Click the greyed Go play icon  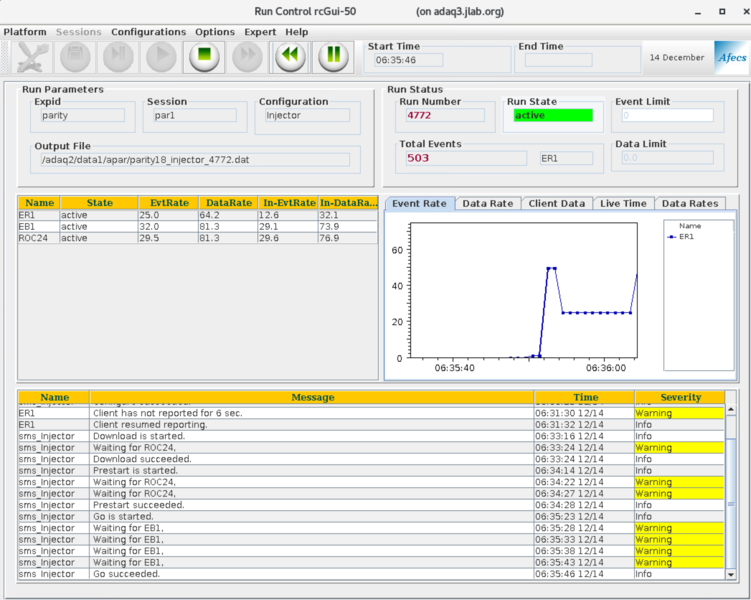pos(161,57)
